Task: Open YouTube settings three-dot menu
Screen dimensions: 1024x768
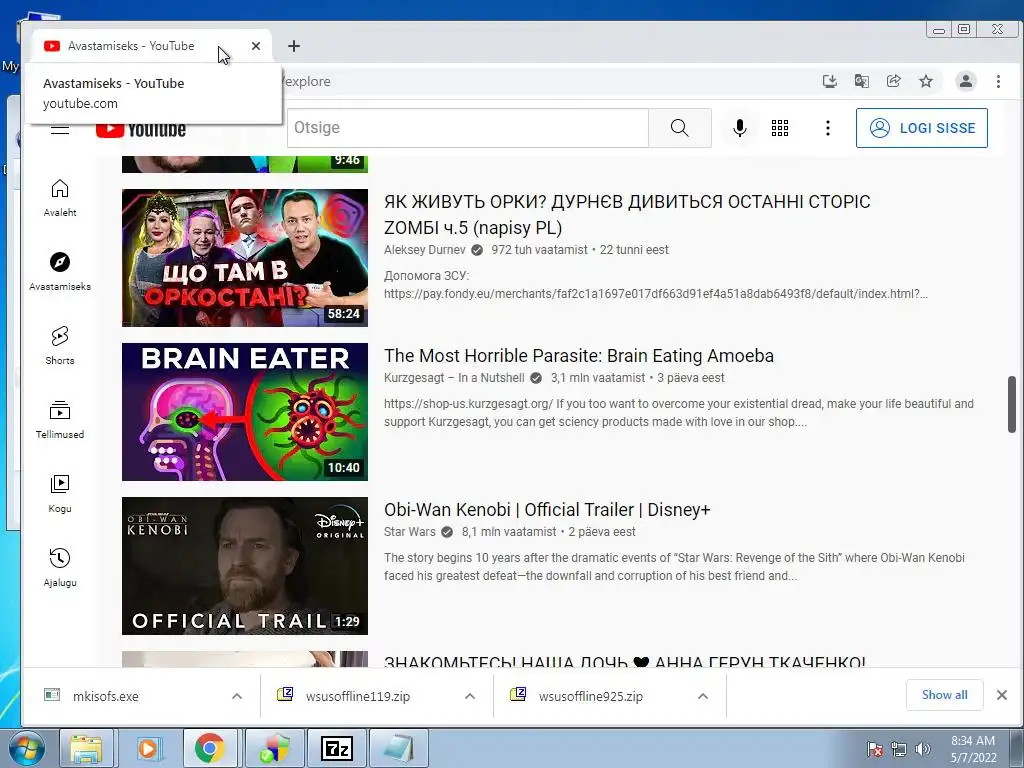Action: point(827,128)
